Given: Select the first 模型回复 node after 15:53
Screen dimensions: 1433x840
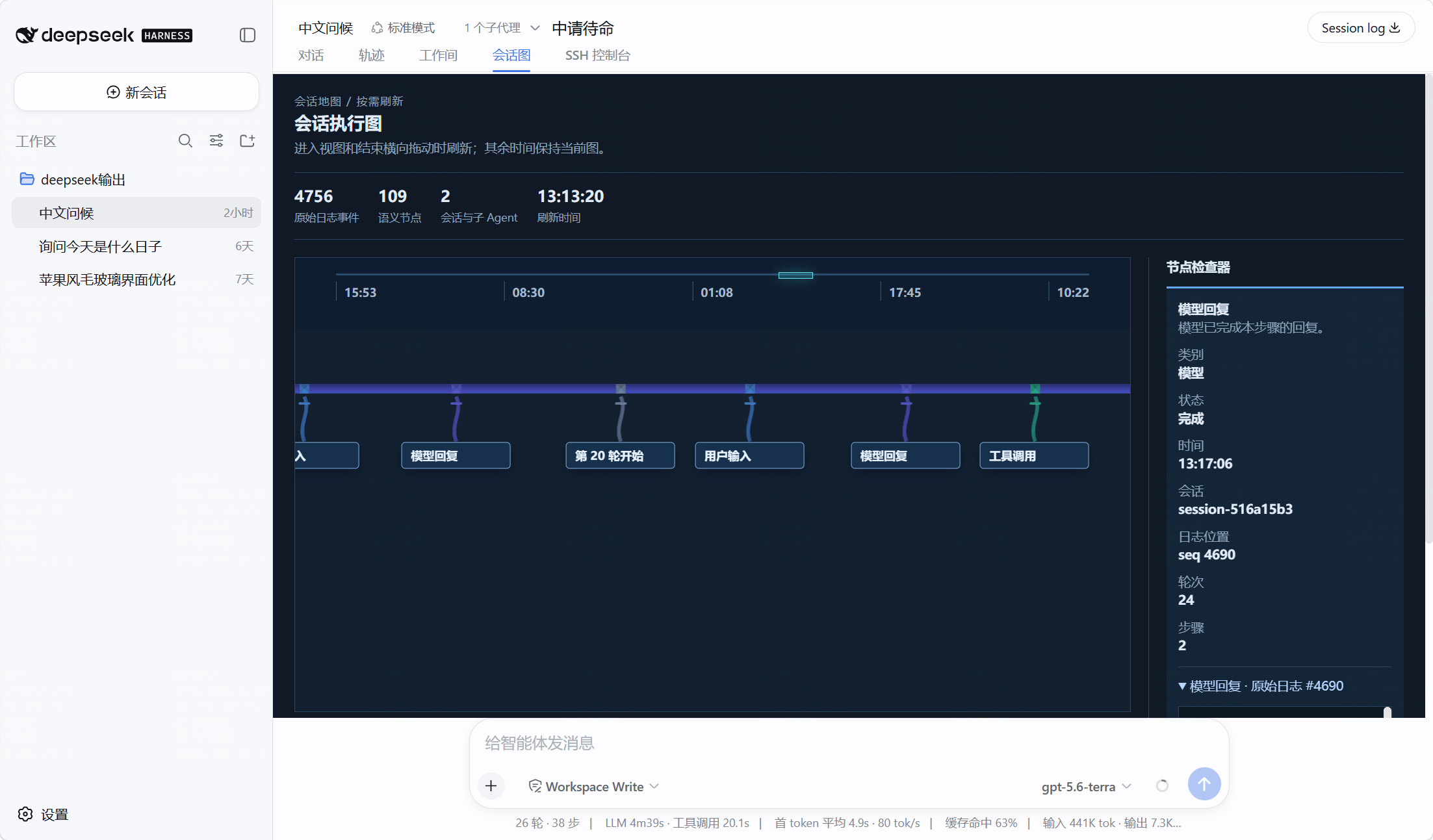Looking at the screenshot, I should coord(456,455).
